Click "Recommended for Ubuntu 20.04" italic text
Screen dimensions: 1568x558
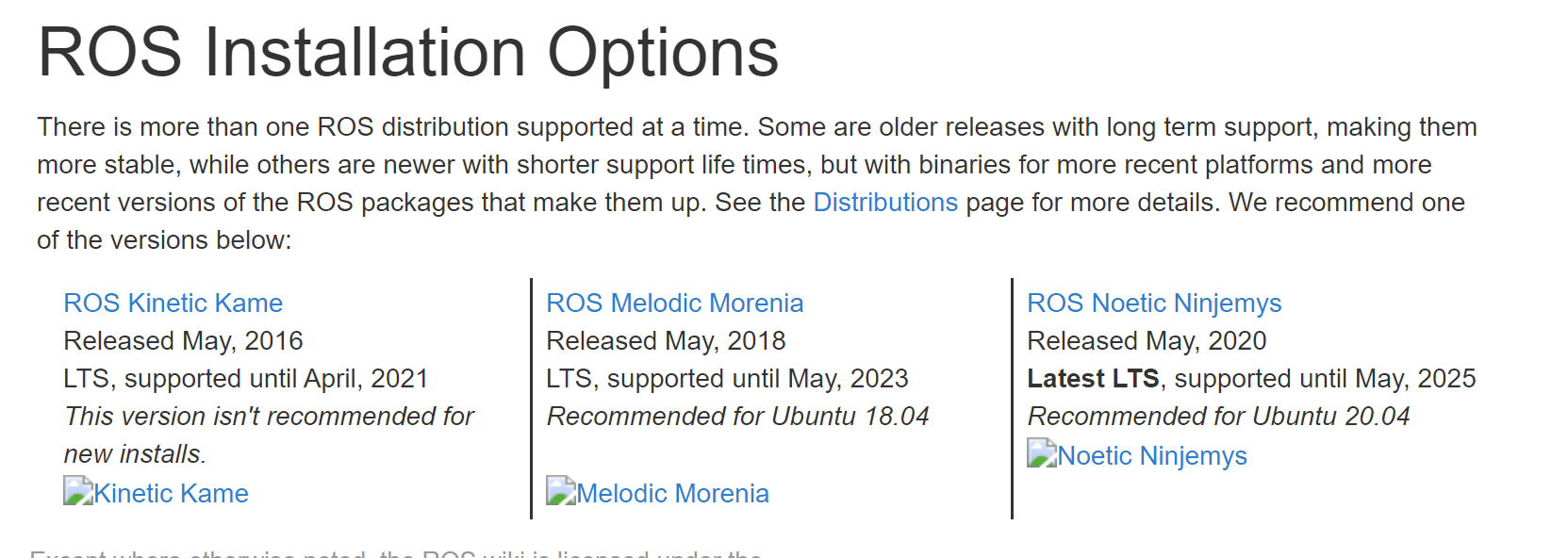point(1218,416)
